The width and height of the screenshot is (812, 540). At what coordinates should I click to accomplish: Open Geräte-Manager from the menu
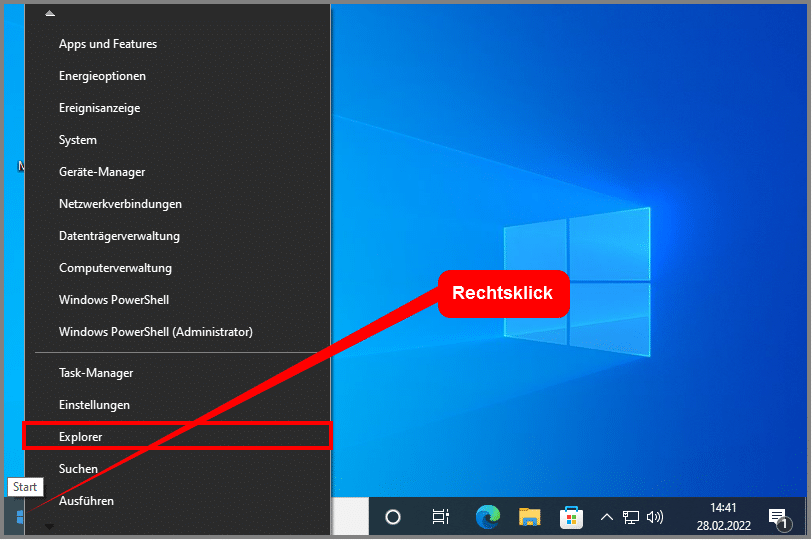pos(102,172)
